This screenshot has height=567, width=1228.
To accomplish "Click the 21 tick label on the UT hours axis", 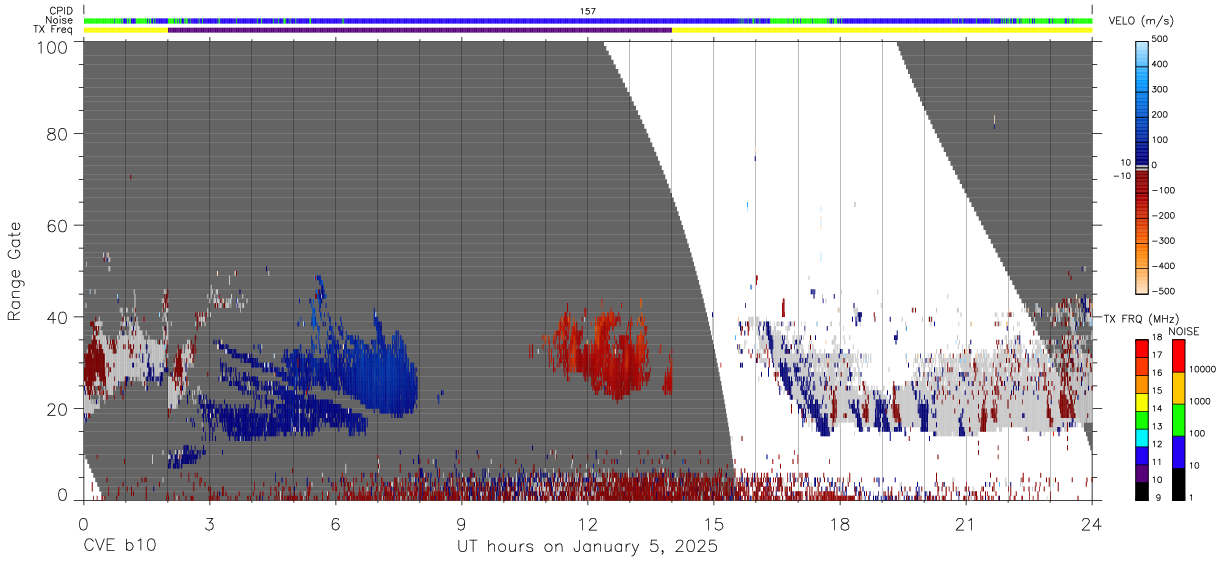I will click(966, 524).
